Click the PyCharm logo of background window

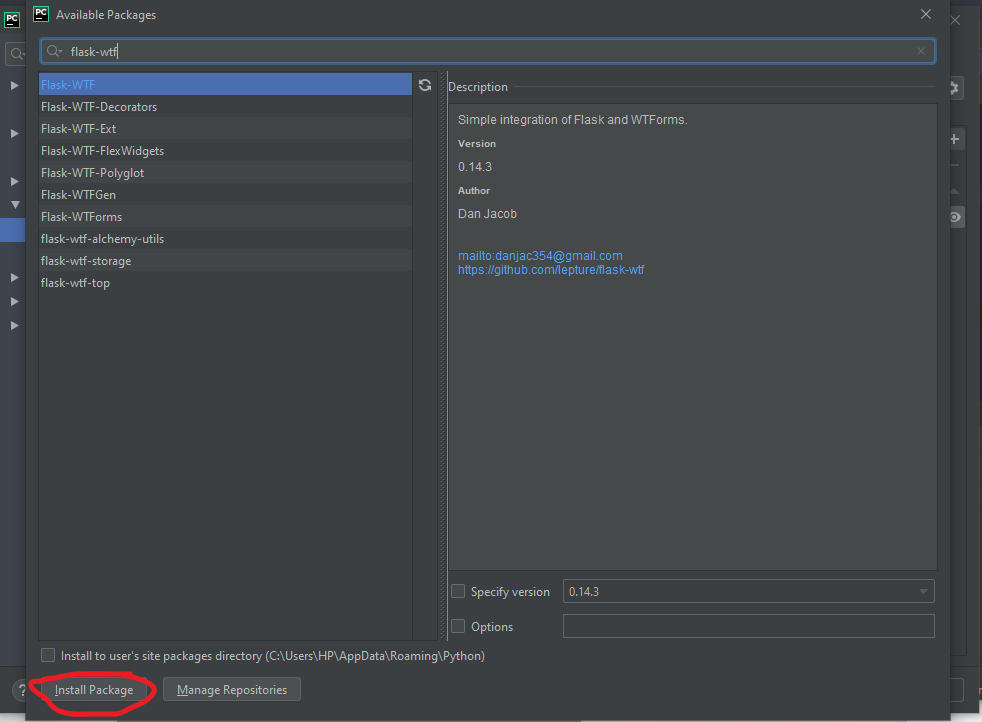12,19
